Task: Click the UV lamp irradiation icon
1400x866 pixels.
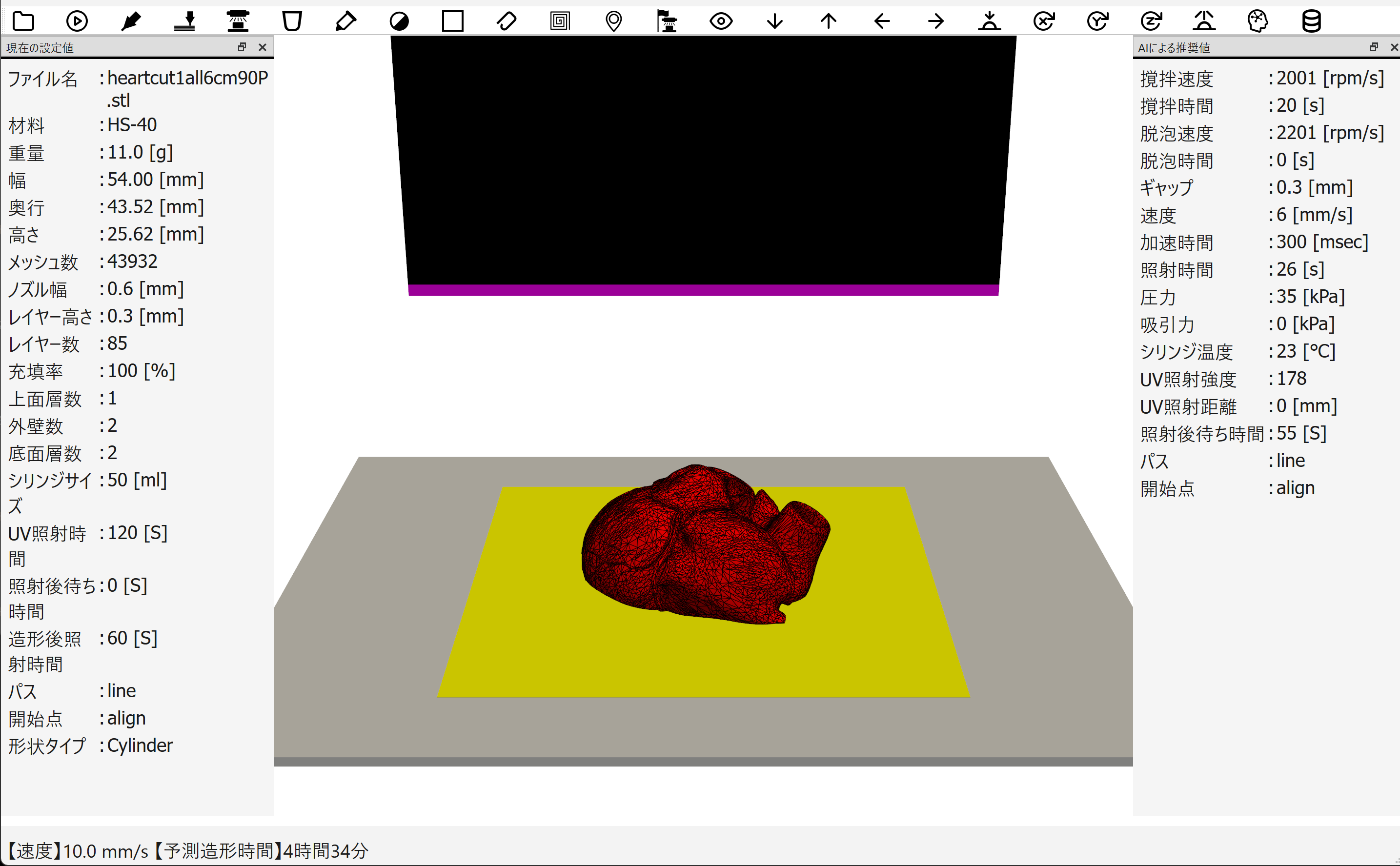Action: pos(238,21)
